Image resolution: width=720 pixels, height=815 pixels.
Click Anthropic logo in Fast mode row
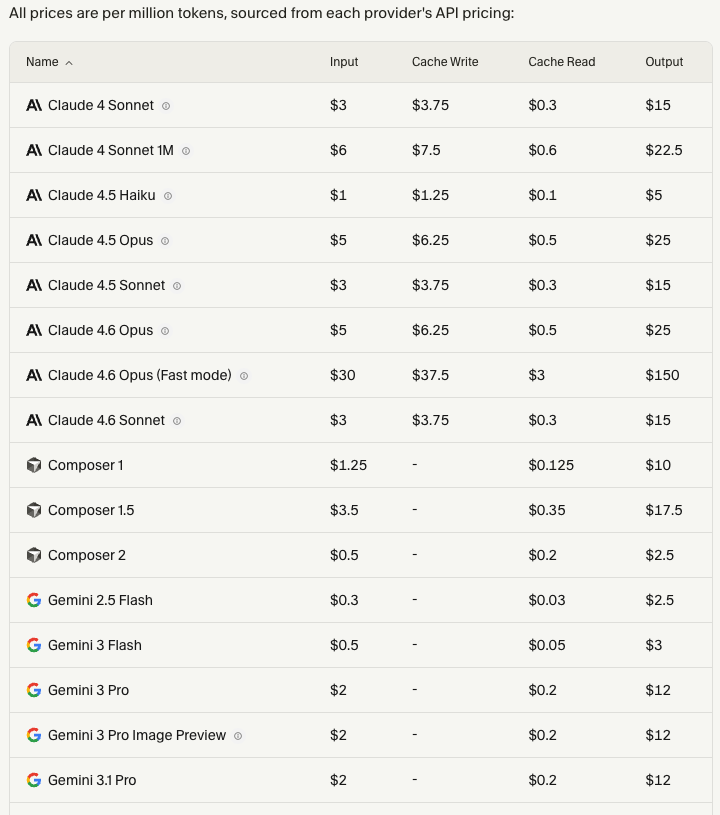34,375
